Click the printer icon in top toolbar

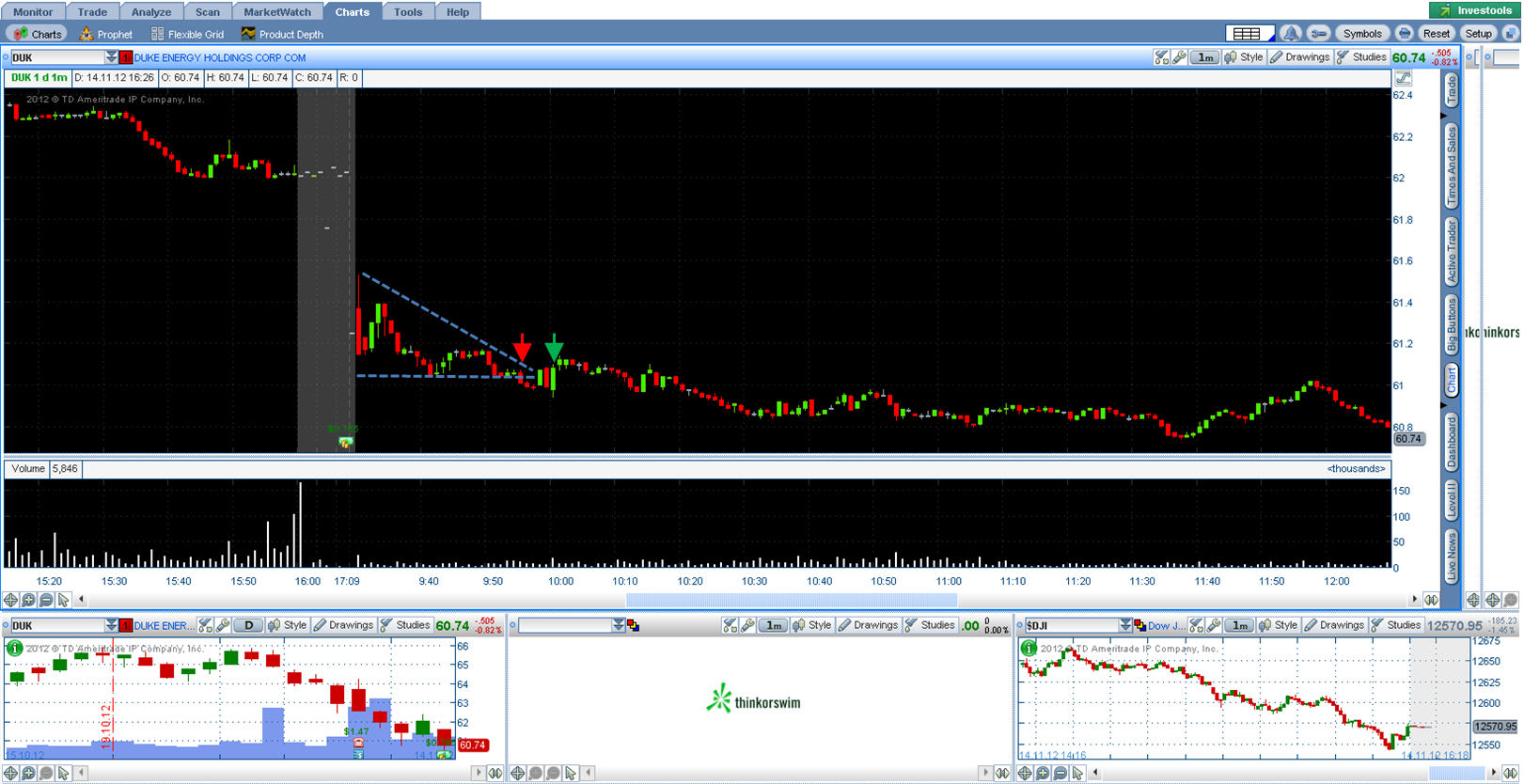pyautogui.click(x=1404, y=34)
